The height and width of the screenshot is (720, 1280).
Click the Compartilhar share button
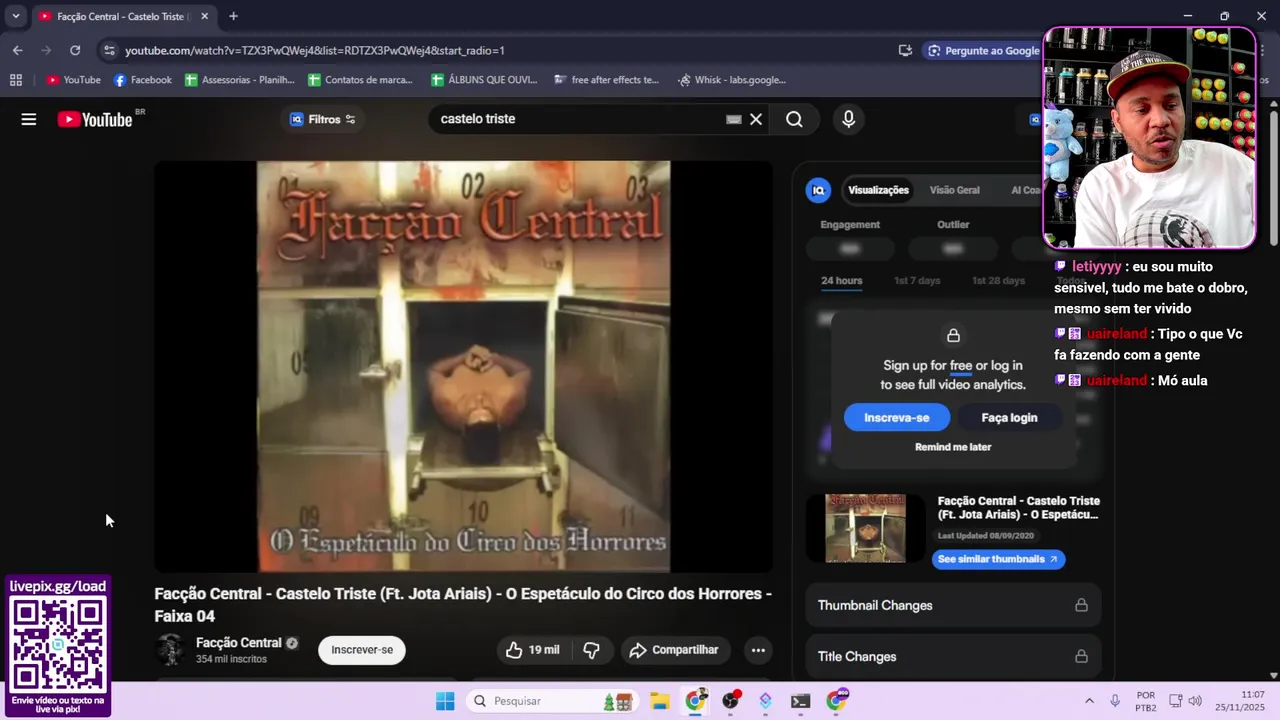(x=675, y=650)
